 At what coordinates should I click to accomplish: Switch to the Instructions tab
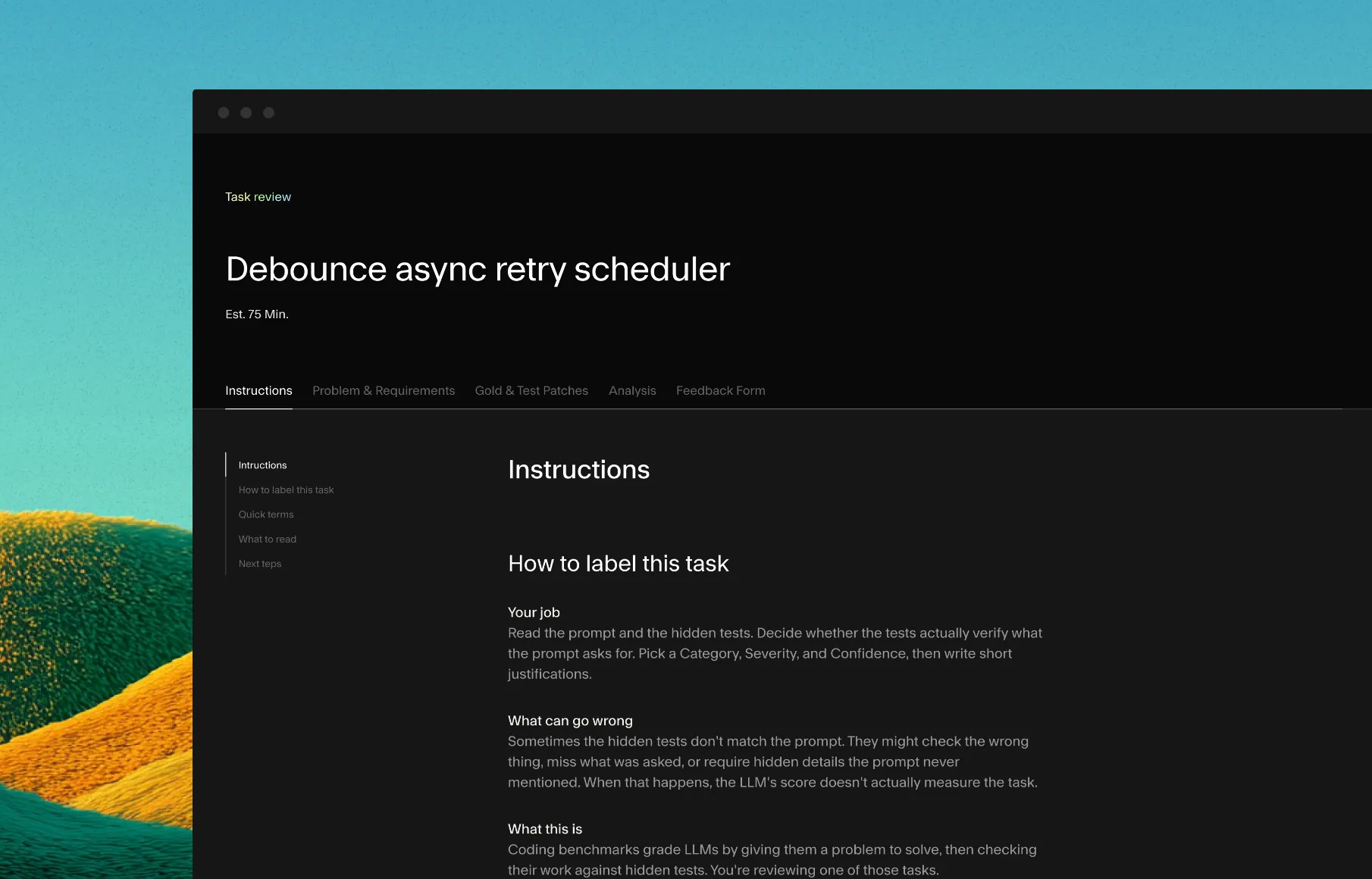[x=258, y=391]
